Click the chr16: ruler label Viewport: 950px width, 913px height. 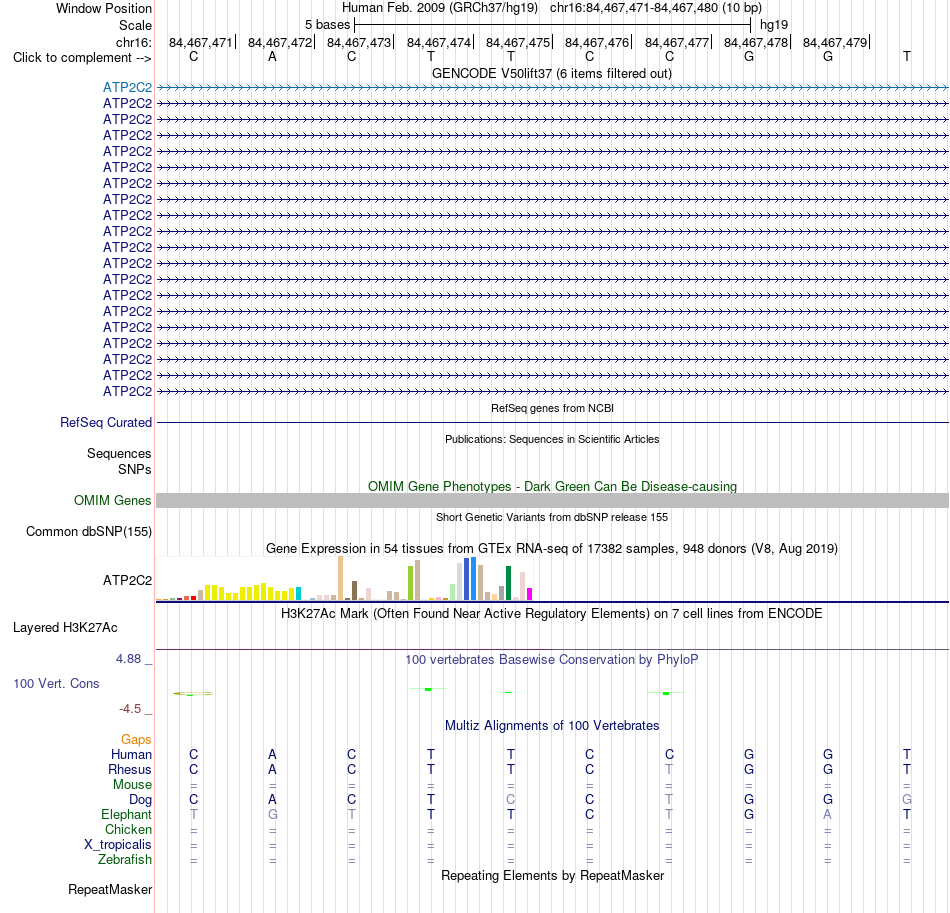click(x=134, y=42)
